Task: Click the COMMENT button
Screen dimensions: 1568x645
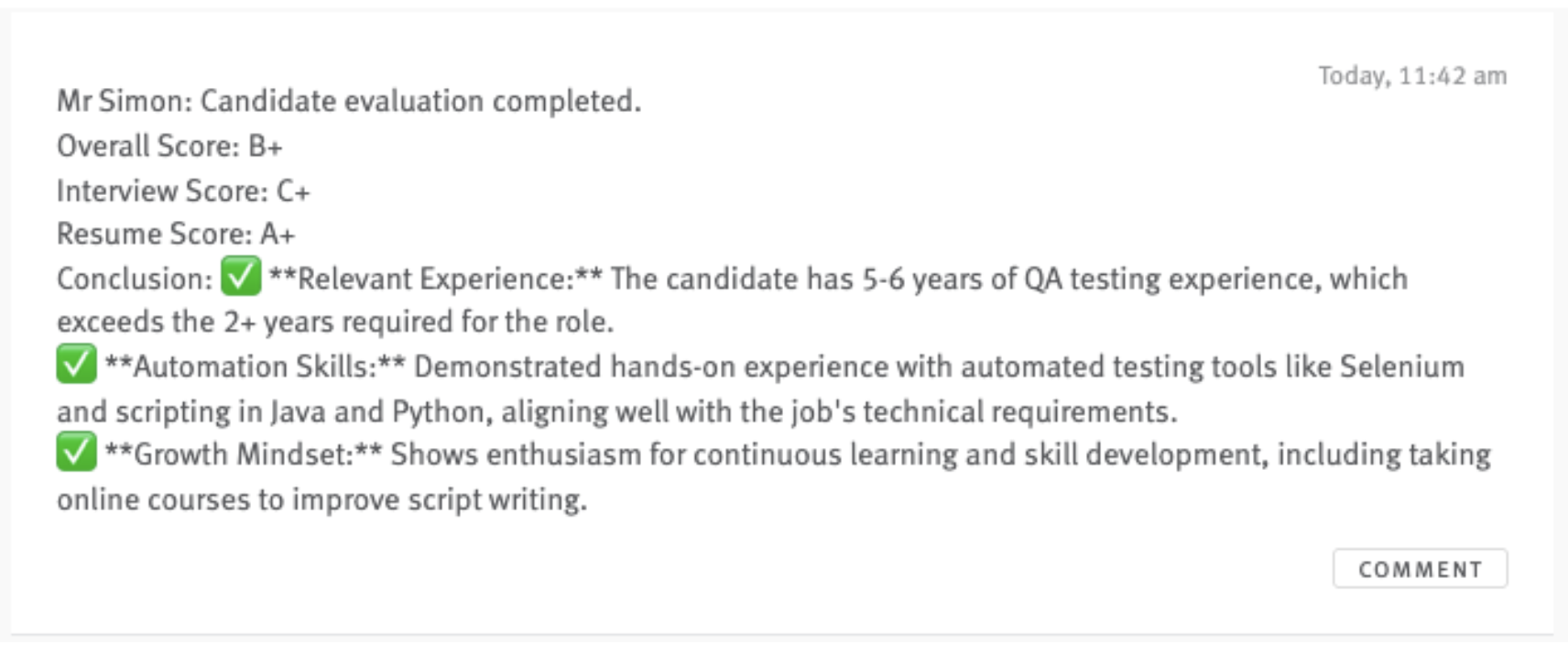Action: 1420,569
